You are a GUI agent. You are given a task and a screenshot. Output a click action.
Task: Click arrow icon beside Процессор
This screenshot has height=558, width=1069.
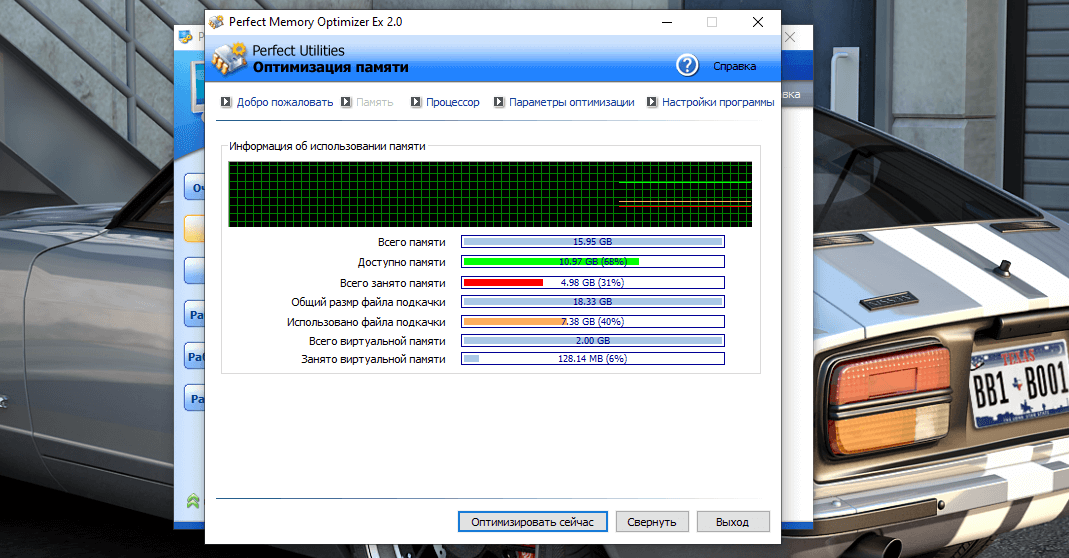[x=415, y=102]
